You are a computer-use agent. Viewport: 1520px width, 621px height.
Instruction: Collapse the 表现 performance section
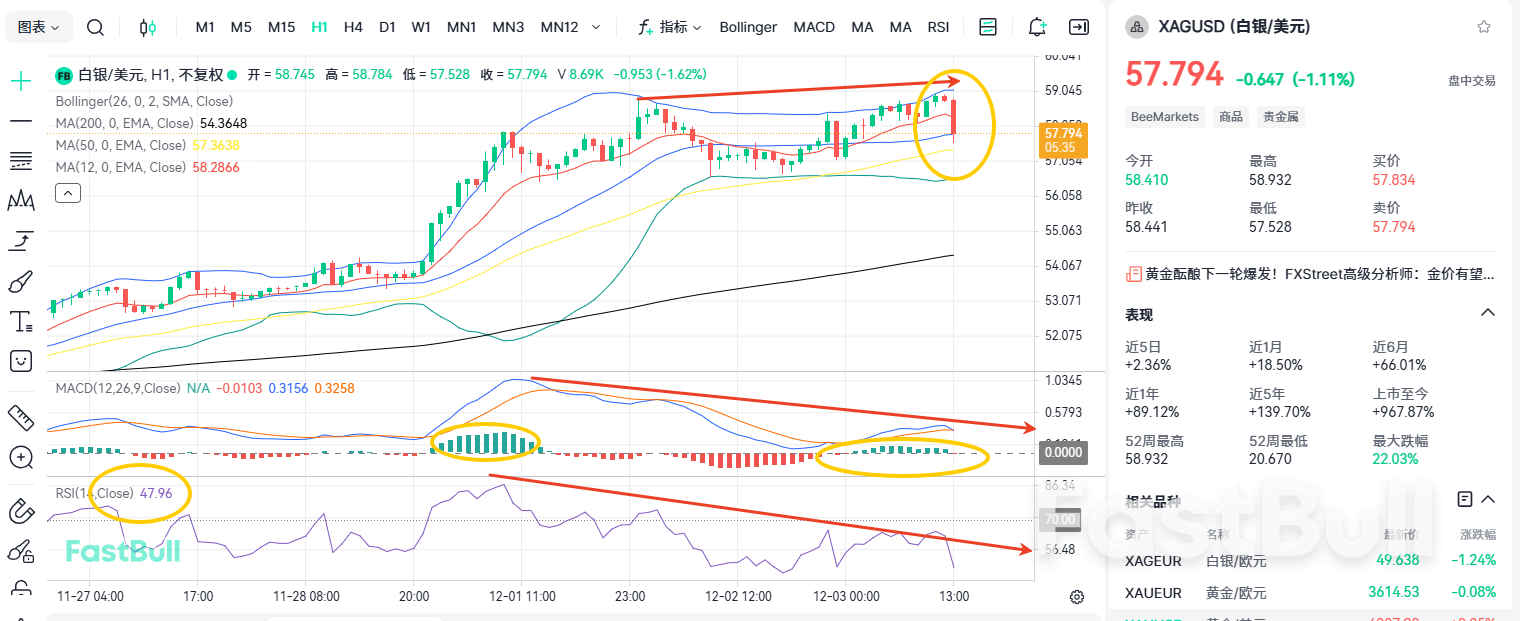1484,312
